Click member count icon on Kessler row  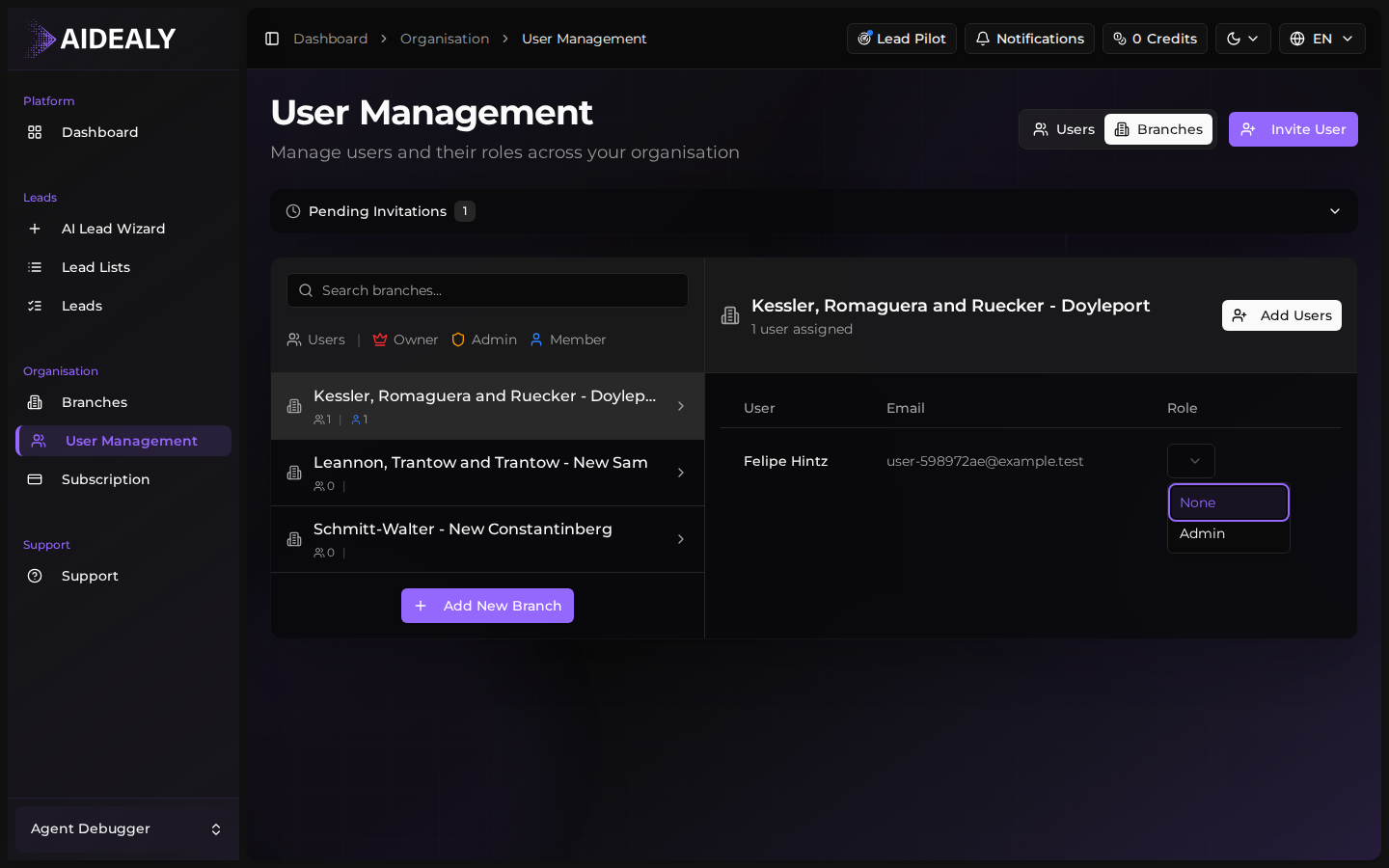click(x=356, y=420)
